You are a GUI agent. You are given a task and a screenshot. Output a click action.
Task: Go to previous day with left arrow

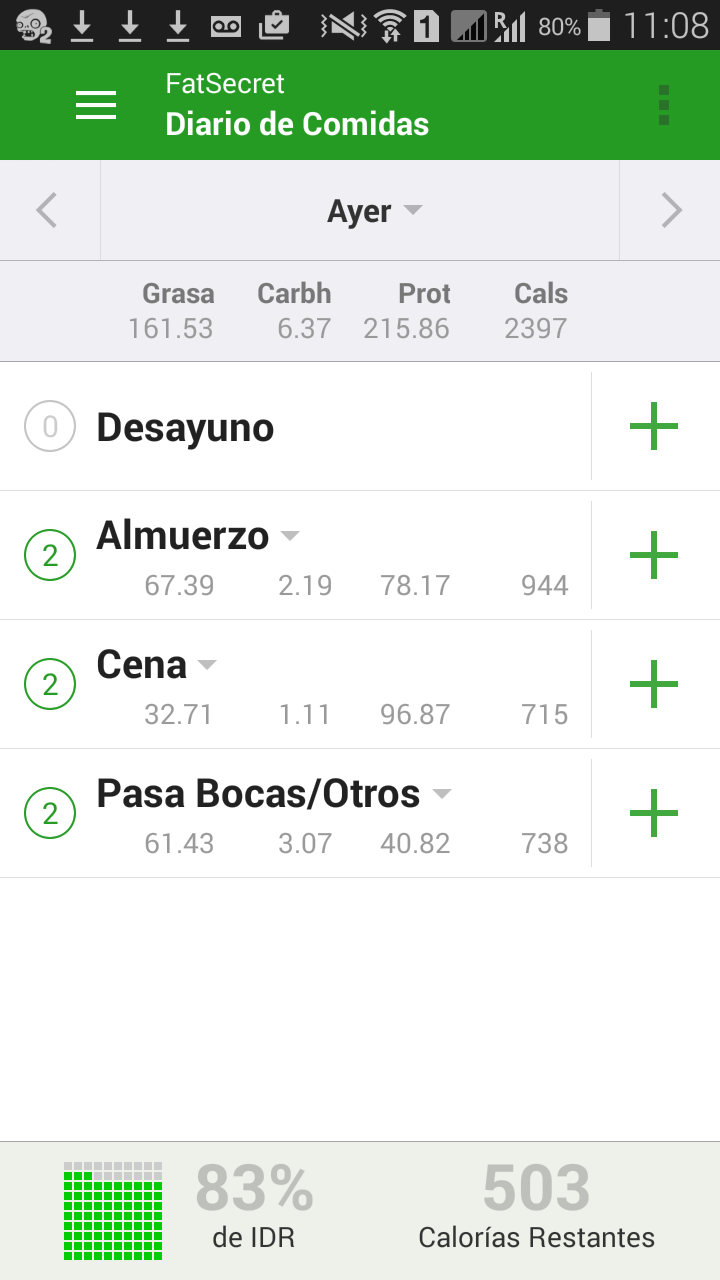pyautogui.click(x=47, y=211)
